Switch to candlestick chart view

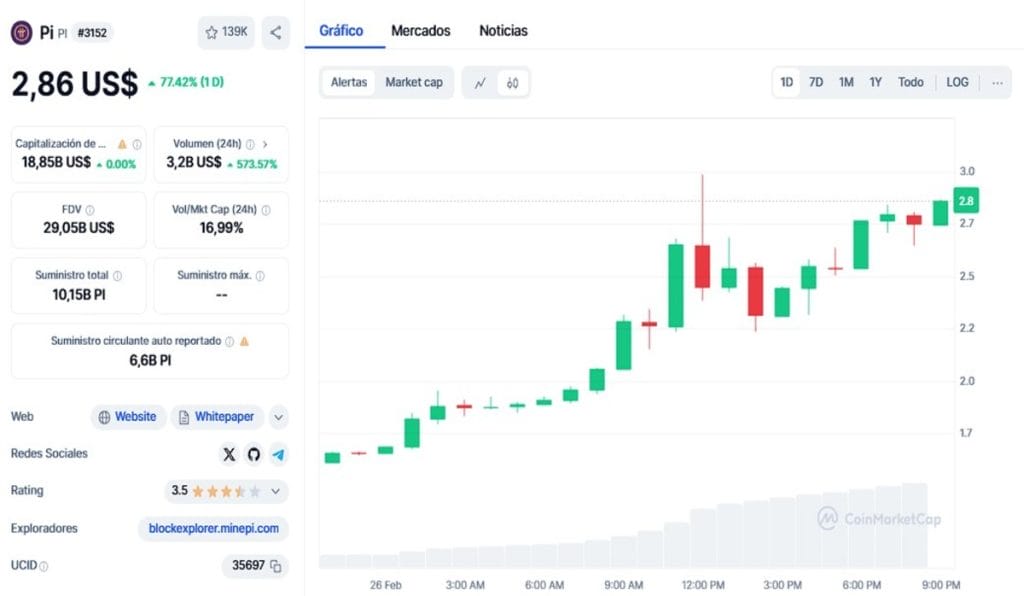tap(512, 83)
